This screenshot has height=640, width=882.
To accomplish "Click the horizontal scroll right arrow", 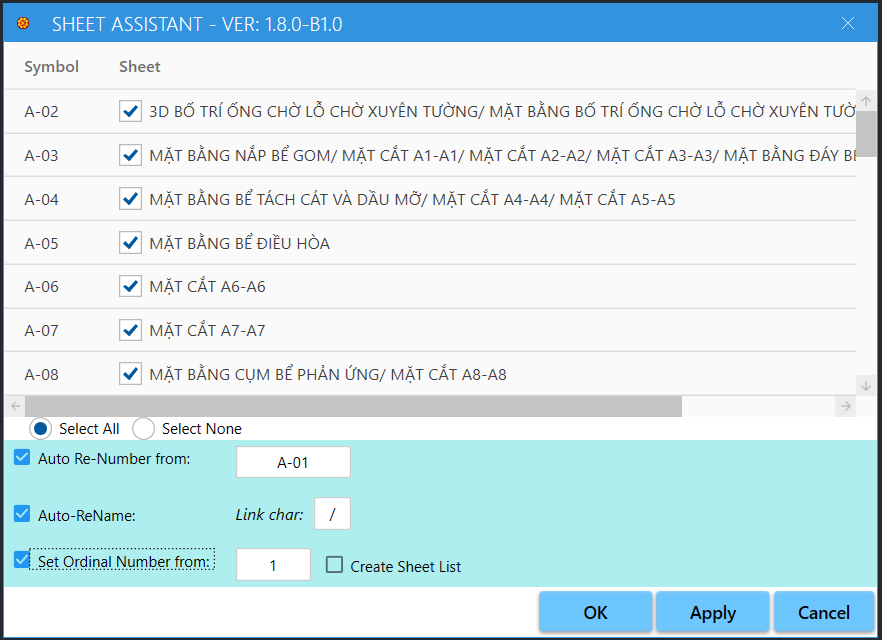I will 846,406.
